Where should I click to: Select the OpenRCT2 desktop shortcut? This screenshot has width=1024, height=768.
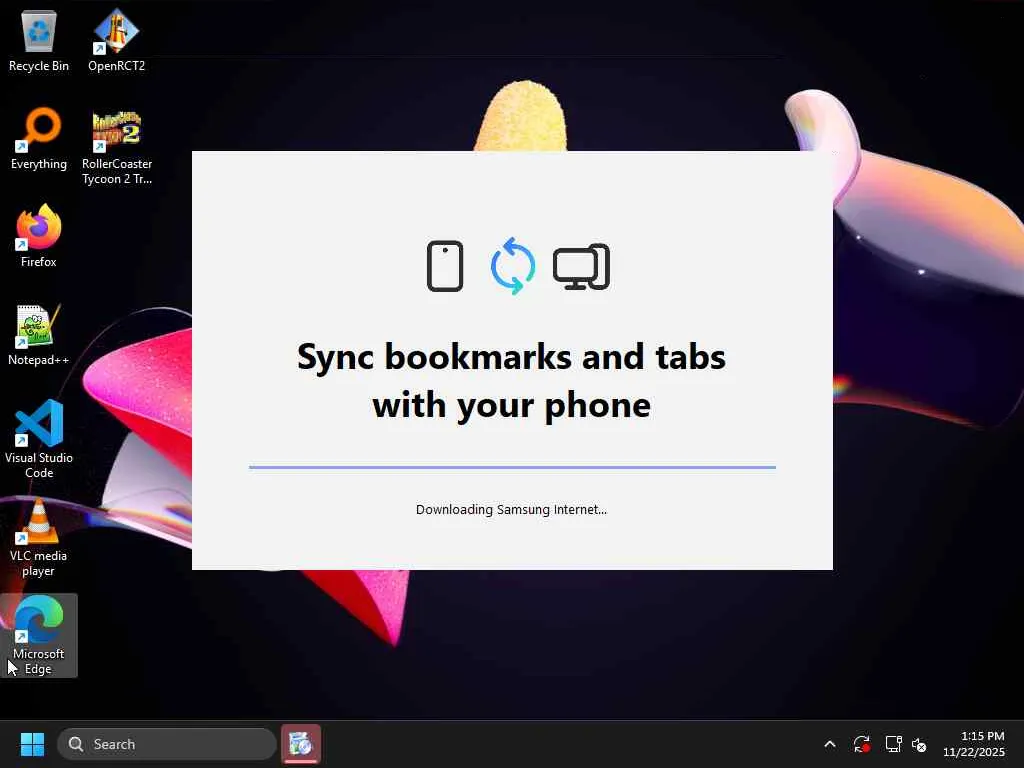click(x=116, y=41)
